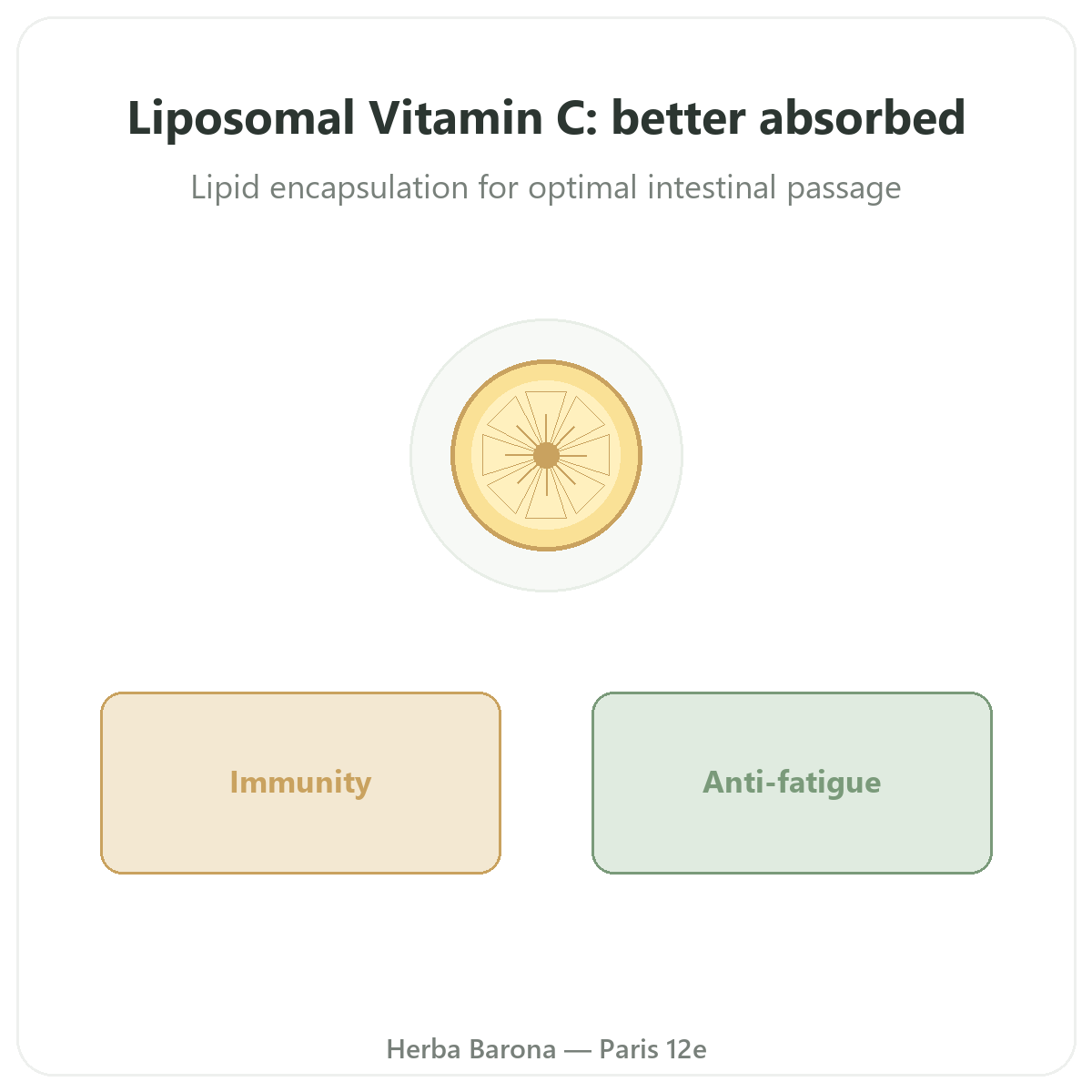Image resolution: width=1092 pixels, height=1092 pixels.
Task: Click the lemon's golden outer rind ring
Action: (546, 370)
